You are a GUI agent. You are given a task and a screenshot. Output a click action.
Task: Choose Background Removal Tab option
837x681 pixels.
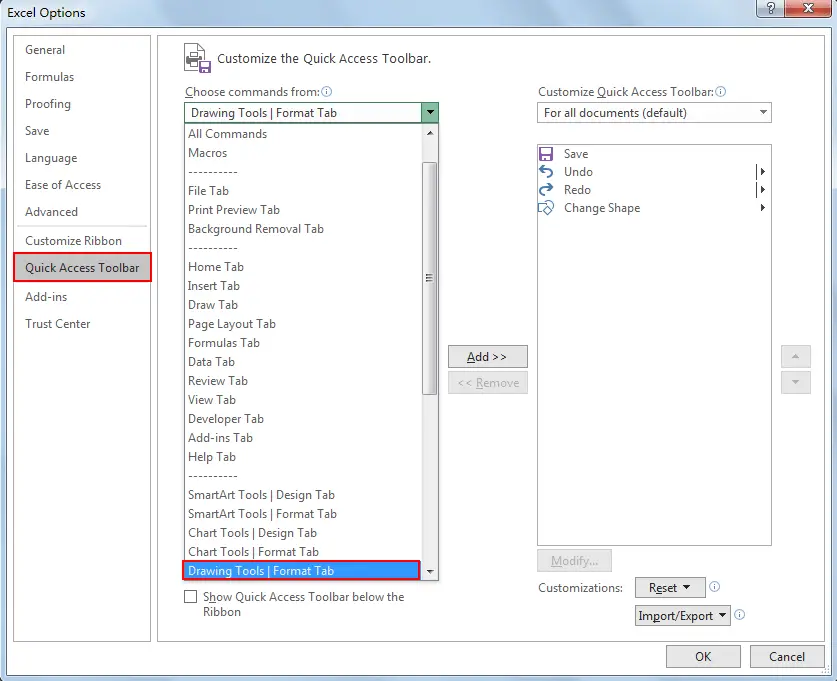[x=303, y=229]
